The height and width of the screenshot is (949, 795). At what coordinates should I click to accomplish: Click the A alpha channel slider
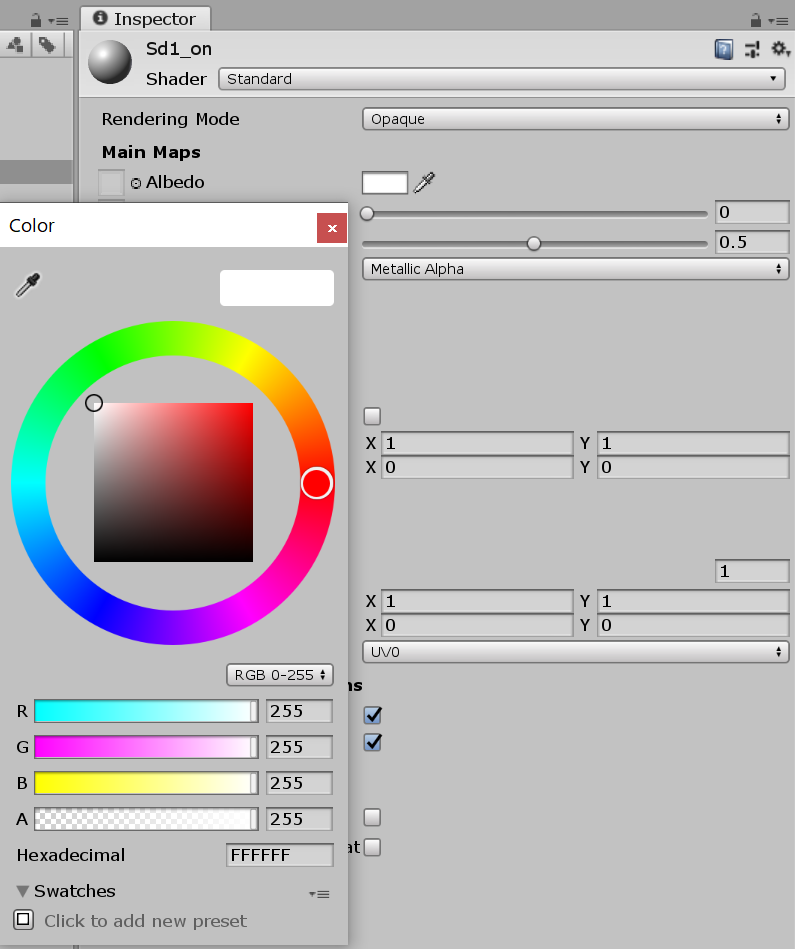(146, 819)
